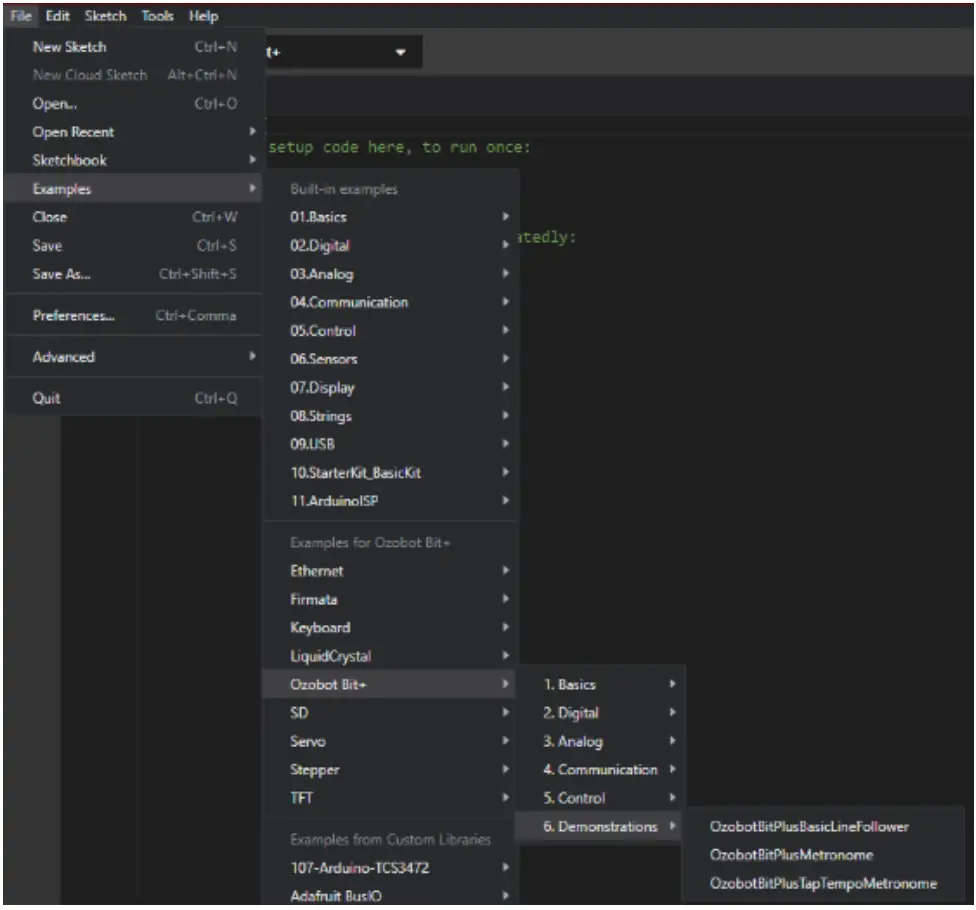The image size is (976, 910).
Task: Select 6. Demonstrations submenu
Action: coord(600,827)
